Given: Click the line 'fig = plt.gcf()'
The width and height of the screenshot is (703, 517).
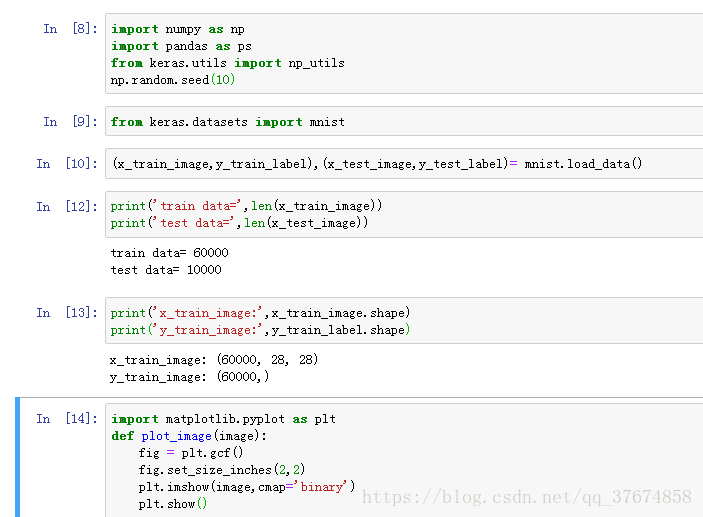Looking at the screenshot, I should pos(191,453).
